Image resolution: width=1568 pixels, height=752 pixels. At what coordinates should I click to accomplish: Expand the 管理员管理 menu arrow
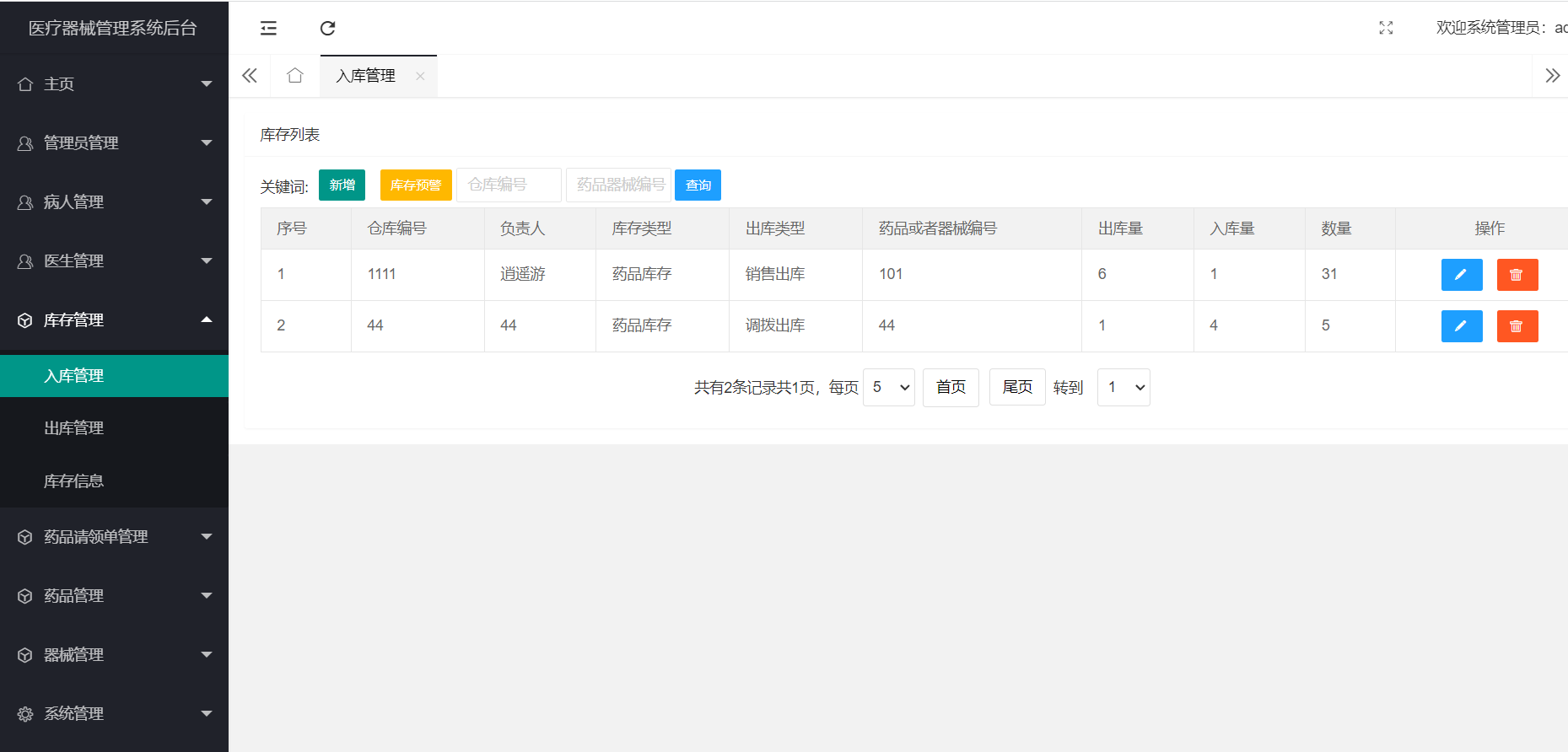tap(207, 142)
